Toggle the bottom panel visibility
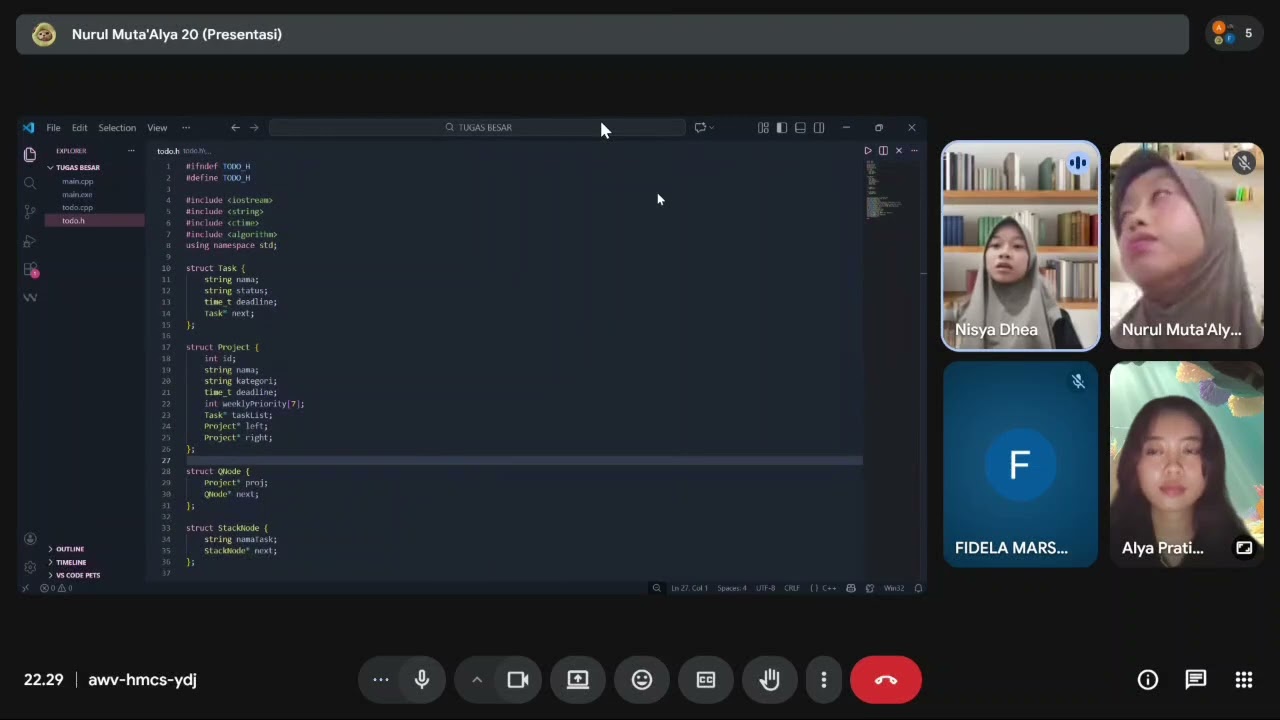1280x720 pixels. pyautogui.click(x=800, y=128)
